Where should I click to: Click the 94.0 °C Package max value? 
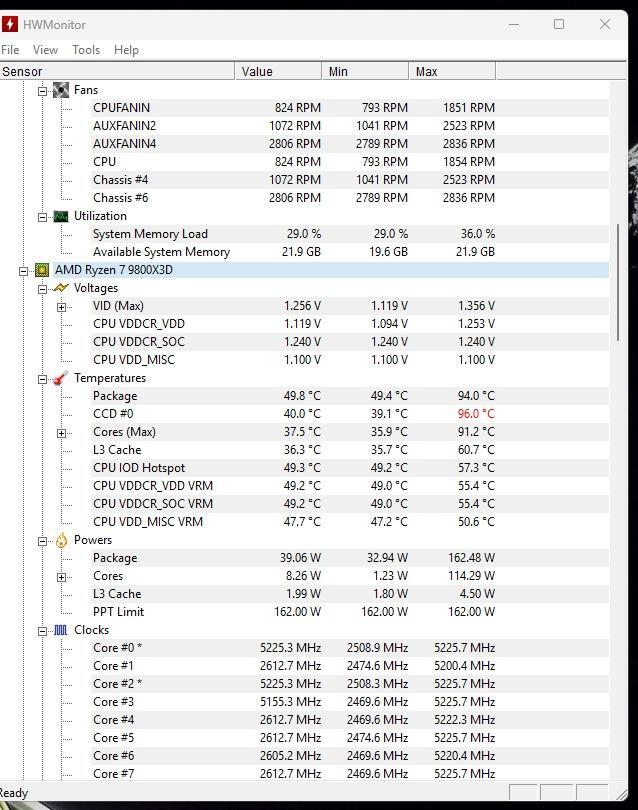(476, 396)
